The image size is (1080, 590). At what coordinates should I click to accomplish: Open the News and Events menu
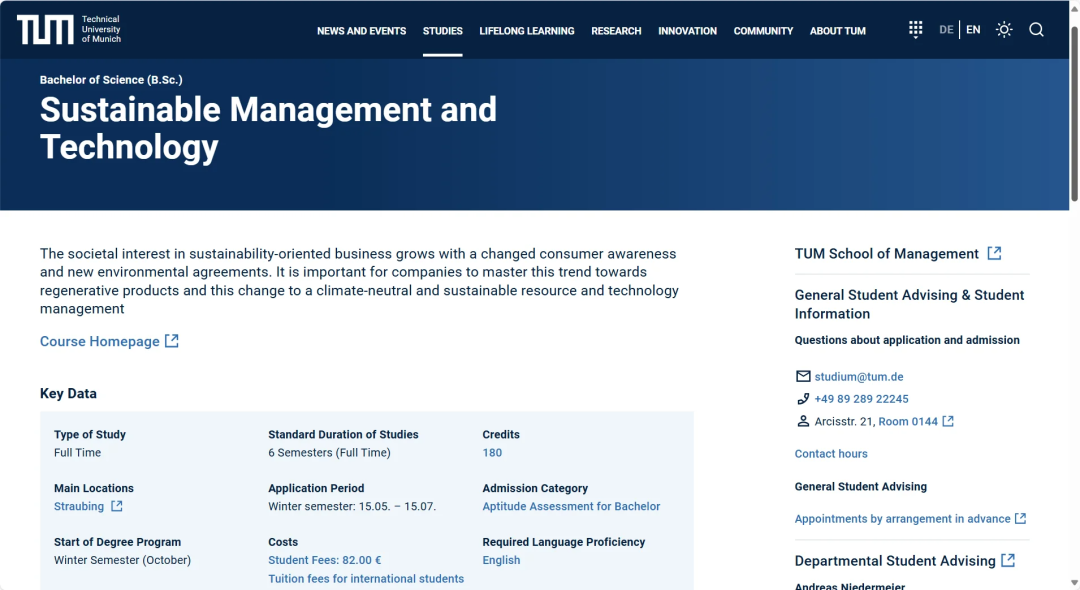point(362,31)
